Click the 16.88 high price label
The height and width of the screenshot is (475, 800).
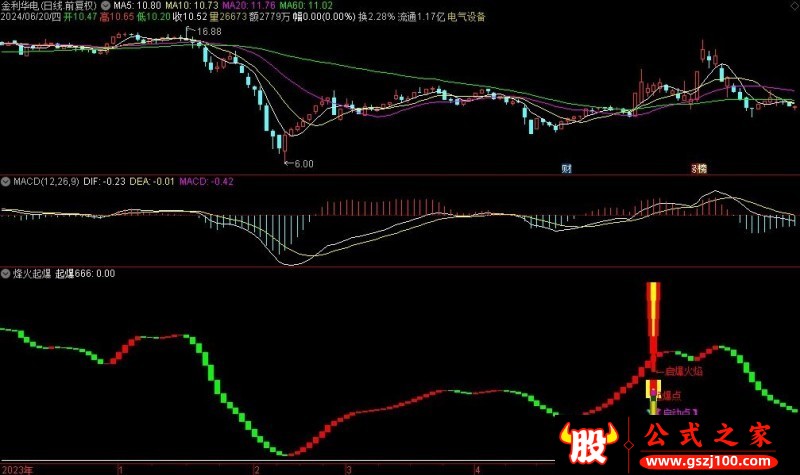pyautogui.click(x=209, y=32)
